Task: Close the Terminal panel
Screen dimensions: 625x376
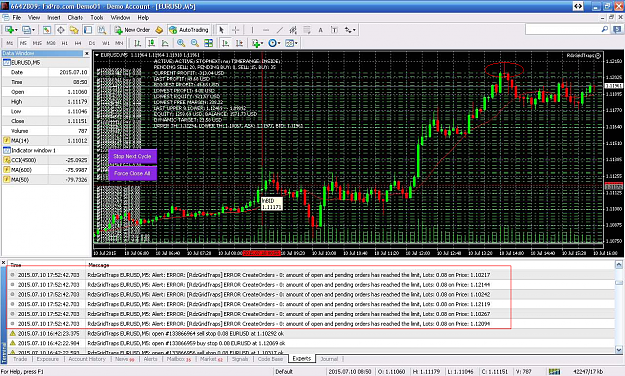Action: (3, 262)
